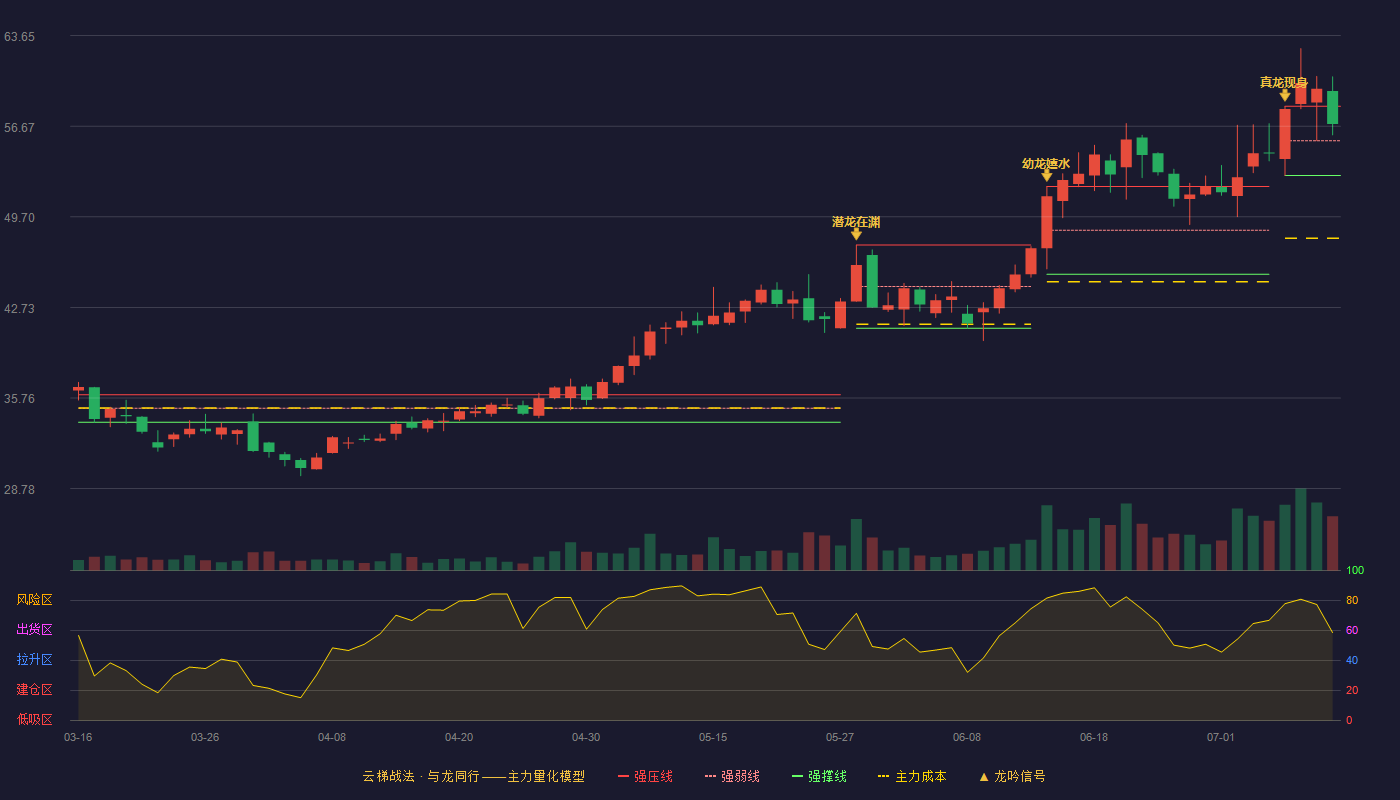Click the 20 indicator scale label
This screenshot has height=800, width=1400.
(1351, 690)
